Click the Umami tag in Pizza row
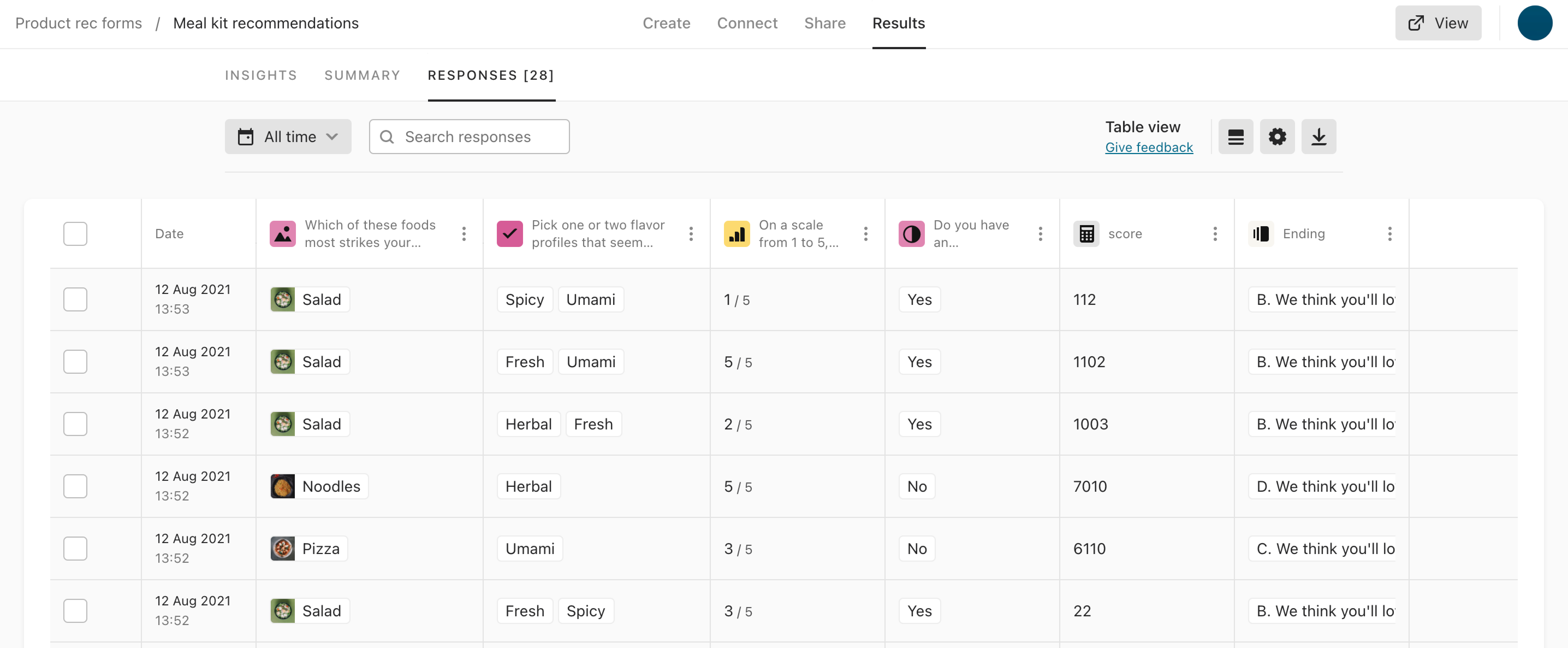 click(x=530, y=549)
